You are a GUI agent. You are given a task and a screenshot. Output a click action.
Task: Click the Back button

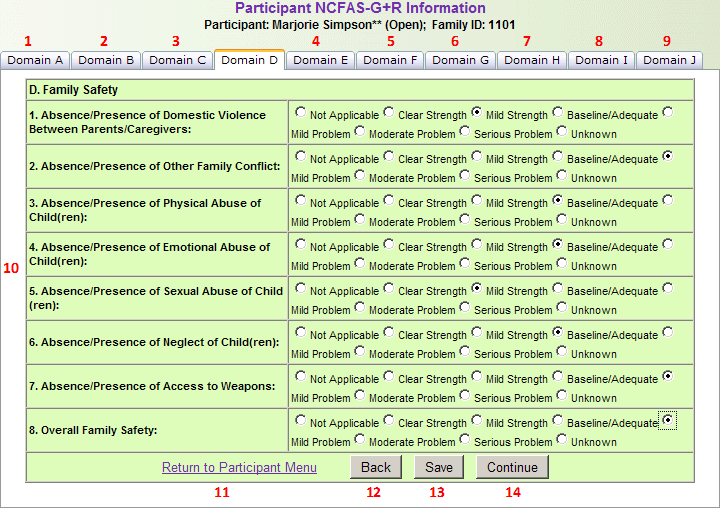(x=376, y=467)
